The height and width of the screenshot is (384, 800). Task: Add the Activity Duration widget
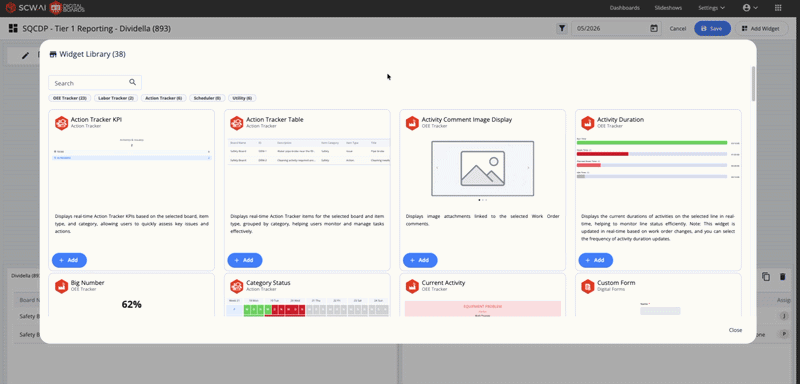[x=596, y=260]
